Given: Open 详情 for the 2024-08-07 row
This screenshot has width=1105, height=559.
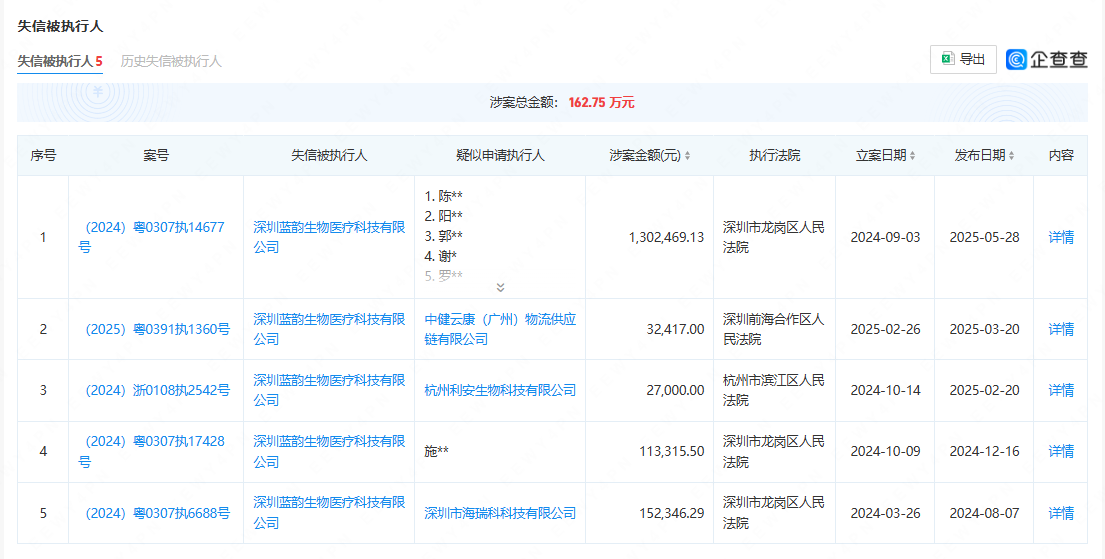Looking at the screenshot, I should tap(1061, 513).
